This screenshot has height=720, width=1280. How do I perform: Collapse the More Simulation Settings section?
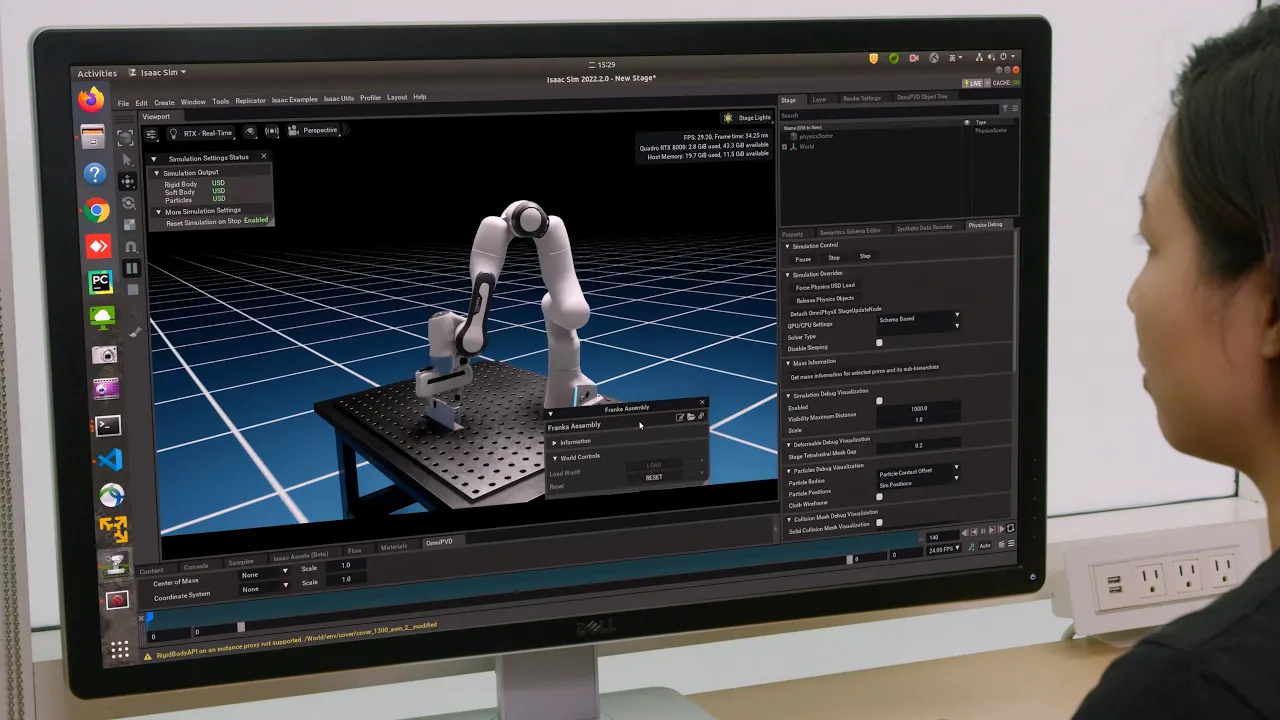[158, 211]
